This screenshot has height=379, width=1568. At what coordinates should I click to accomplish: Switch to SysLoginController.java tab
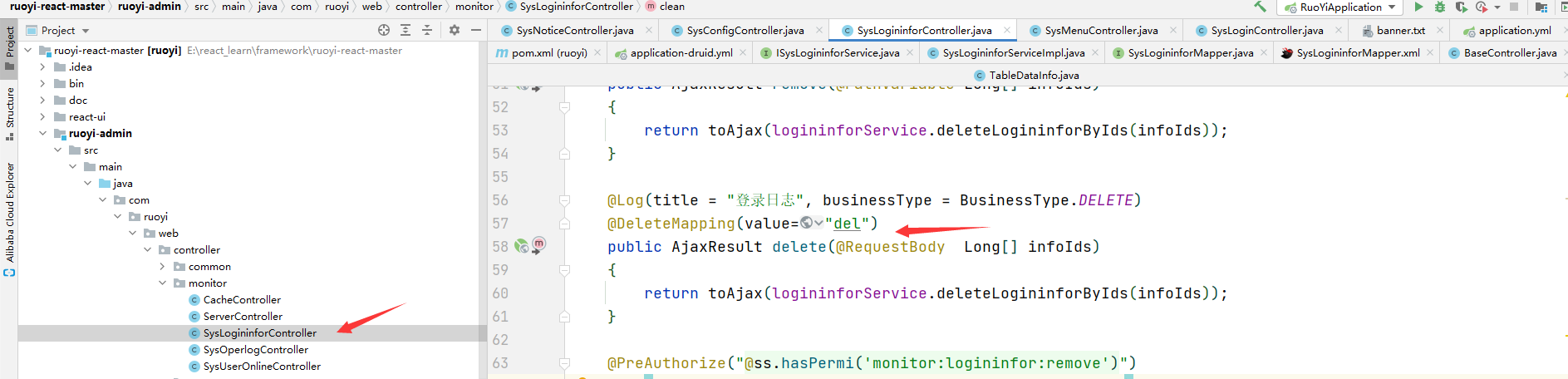pos(1267,30)
